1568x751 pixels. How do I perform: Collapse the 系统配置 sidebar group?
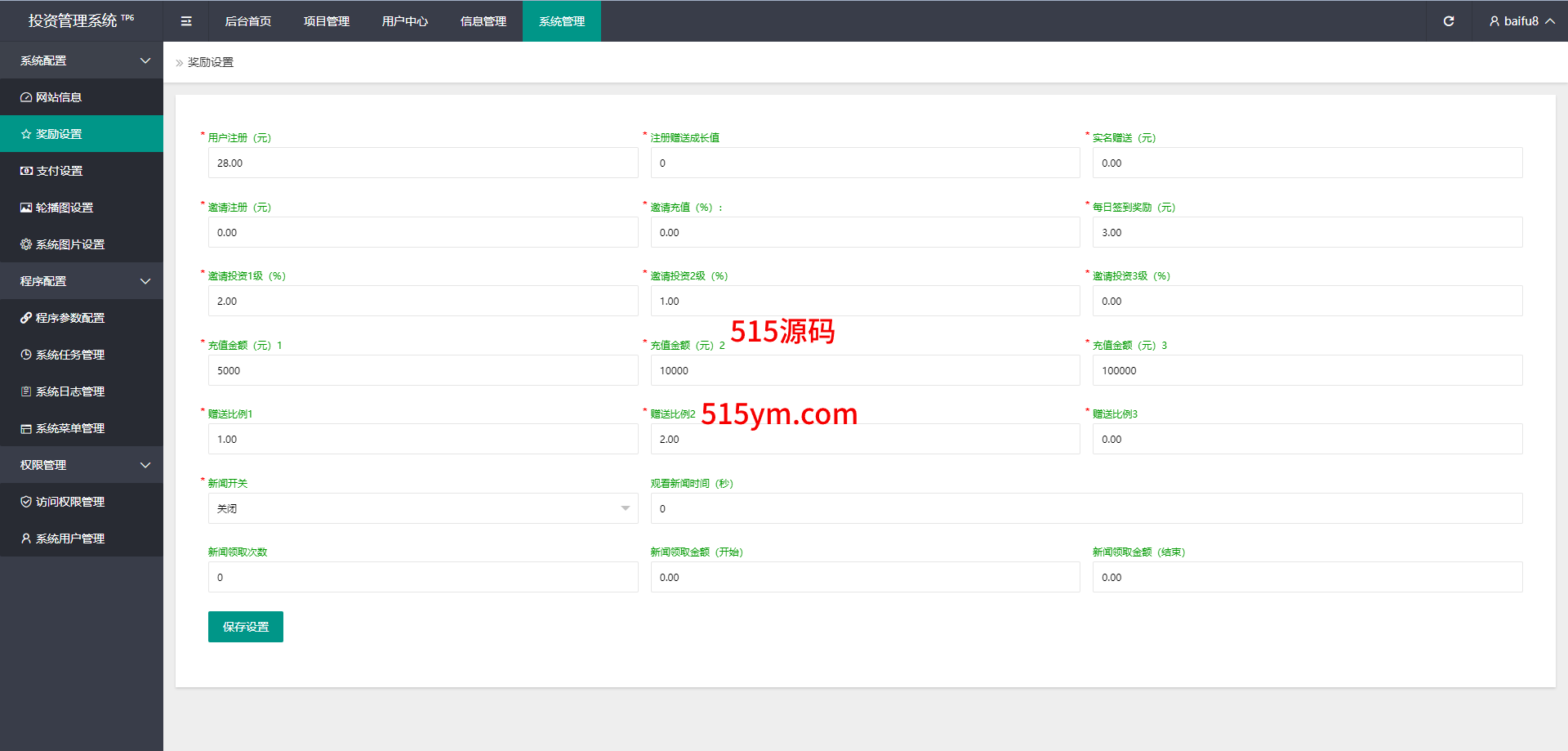click(x=82, y=60)
